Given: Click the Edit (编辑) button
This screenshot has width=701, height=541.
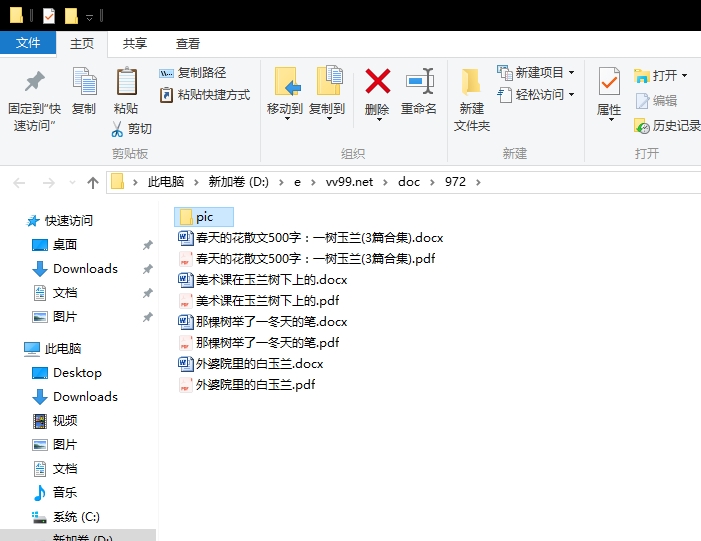Looking at the screenshot, I should point(656,101).
